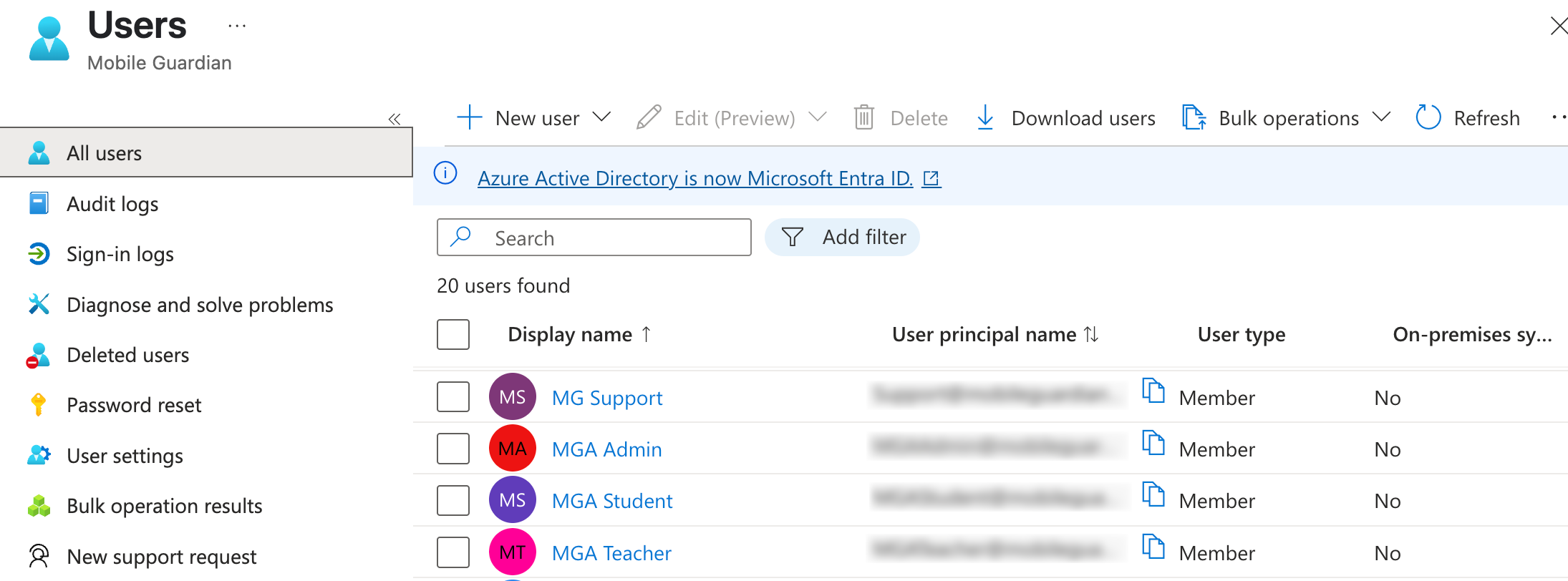Close the Users blade
Screen dimensions: 1568x581
click(x=1559, y=26)
